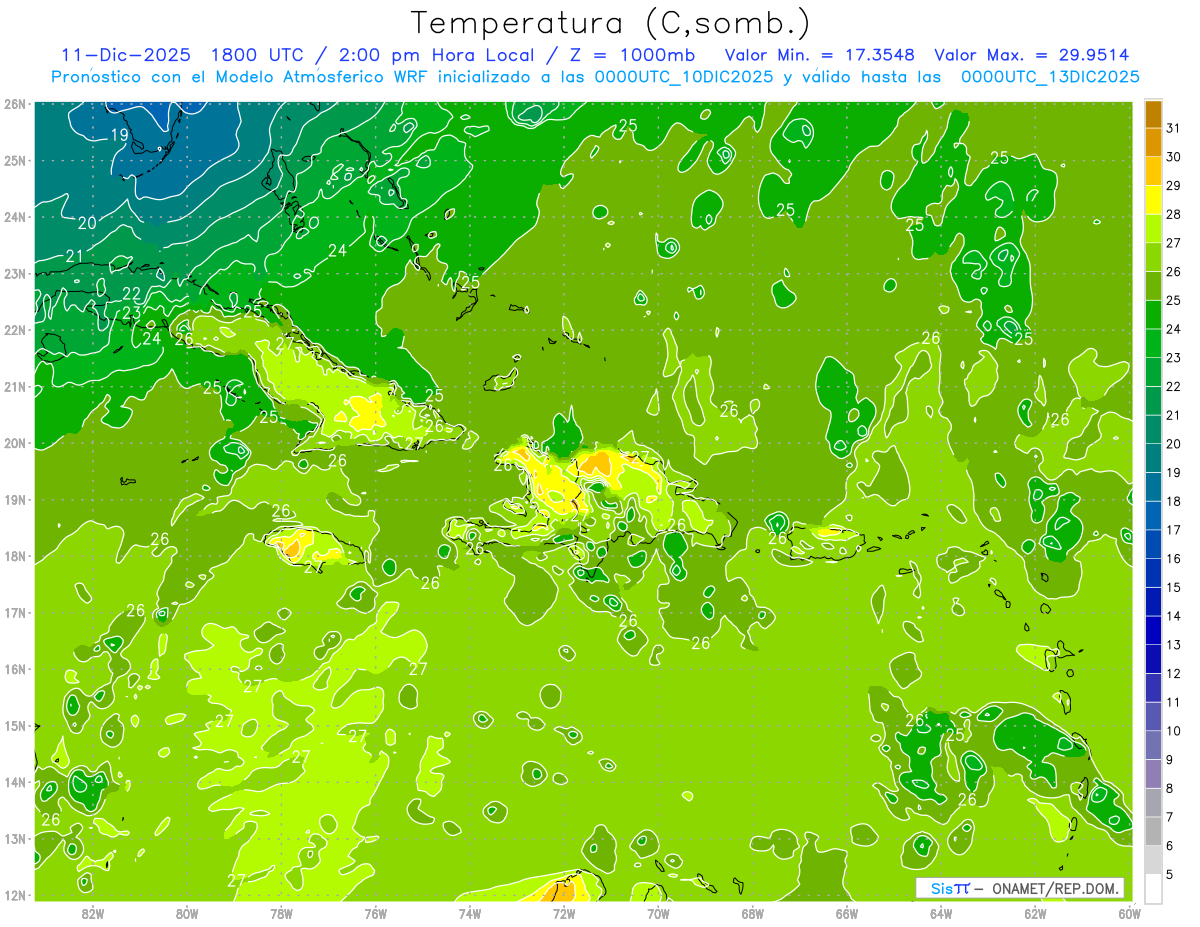
Task: Click the 23 contour label on map
Action: 131,314
